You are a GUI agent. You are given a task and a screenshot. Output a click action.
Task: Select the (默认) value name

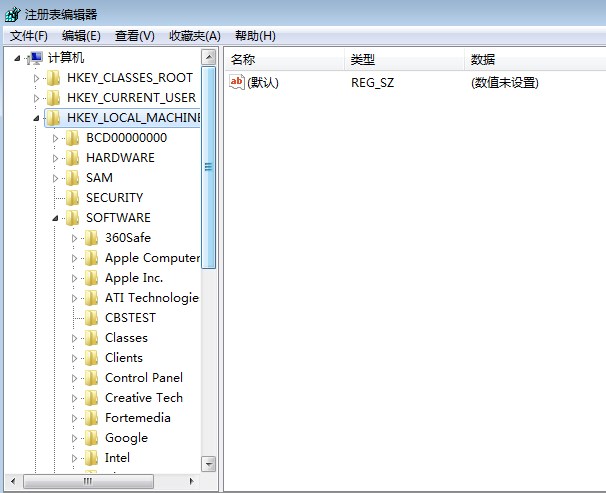click(263, 82)
